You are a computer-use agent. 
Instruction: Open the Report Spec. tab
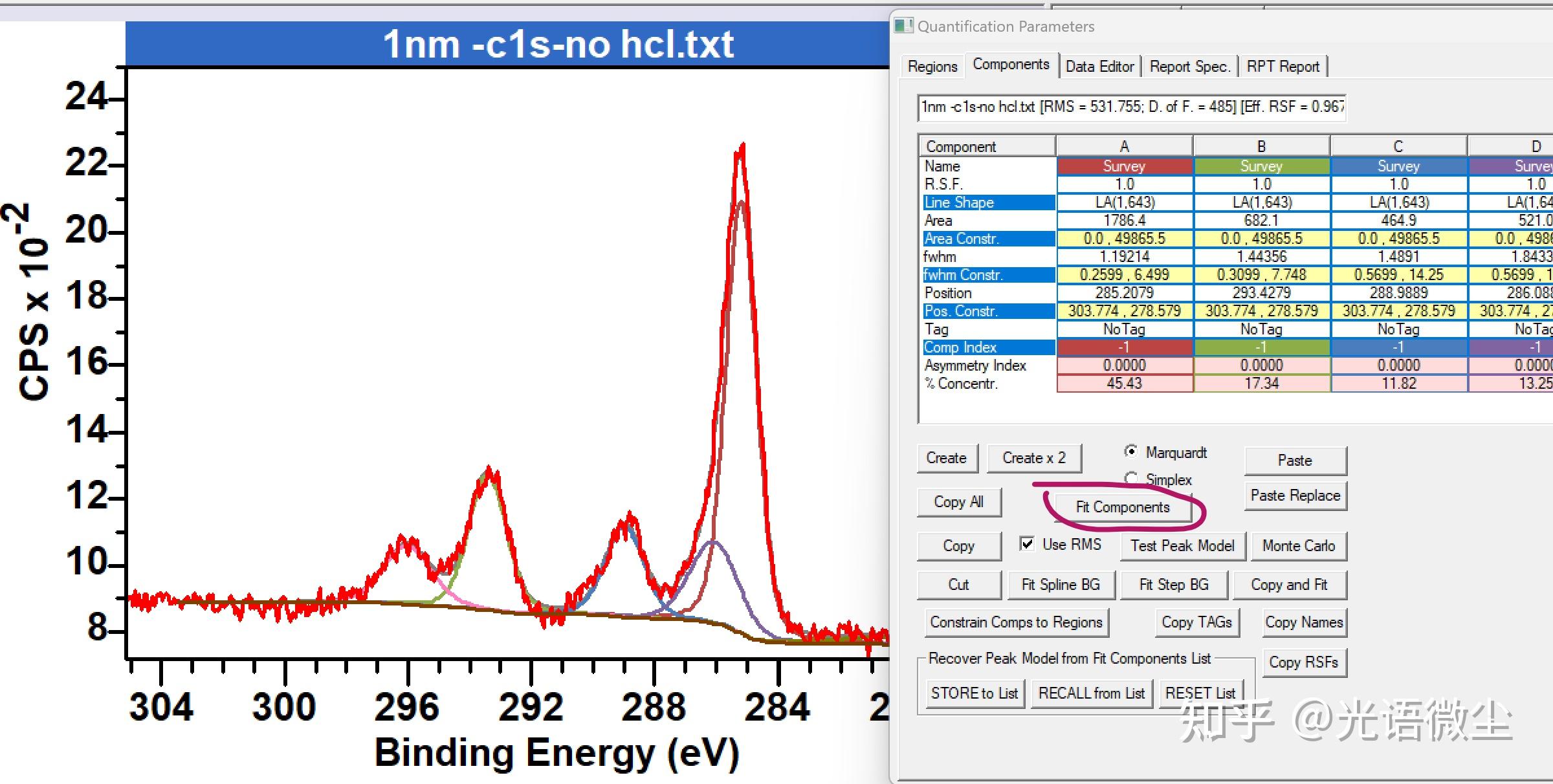tap(1189, 67)
